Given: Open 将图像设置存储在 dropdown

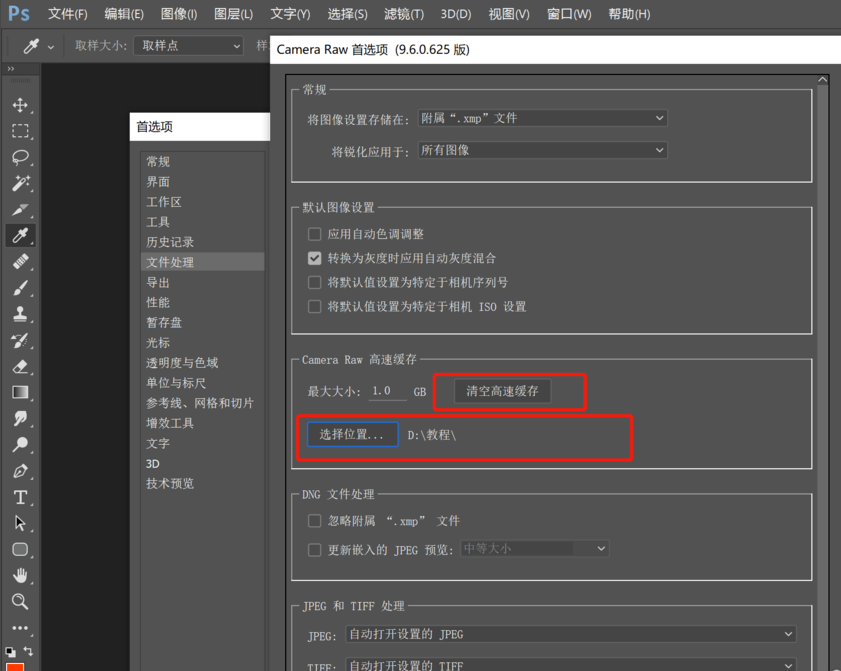Looking at the screenshot, I should click(x=542, y=118).
